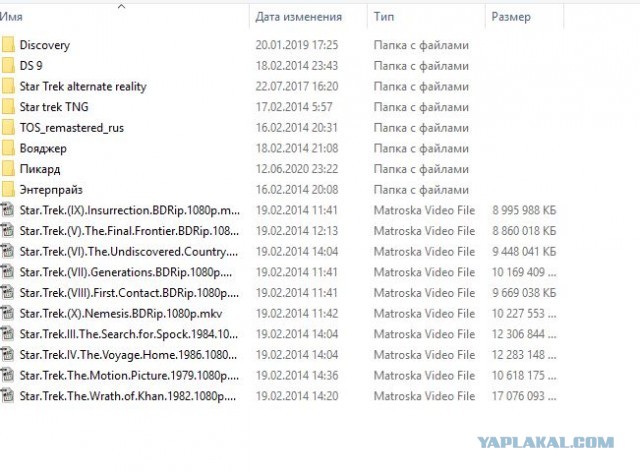Image resolution: width=640 pixels, height=472 pixels.
Task: Toggle sort arrow above the name column
Action: 121,6
